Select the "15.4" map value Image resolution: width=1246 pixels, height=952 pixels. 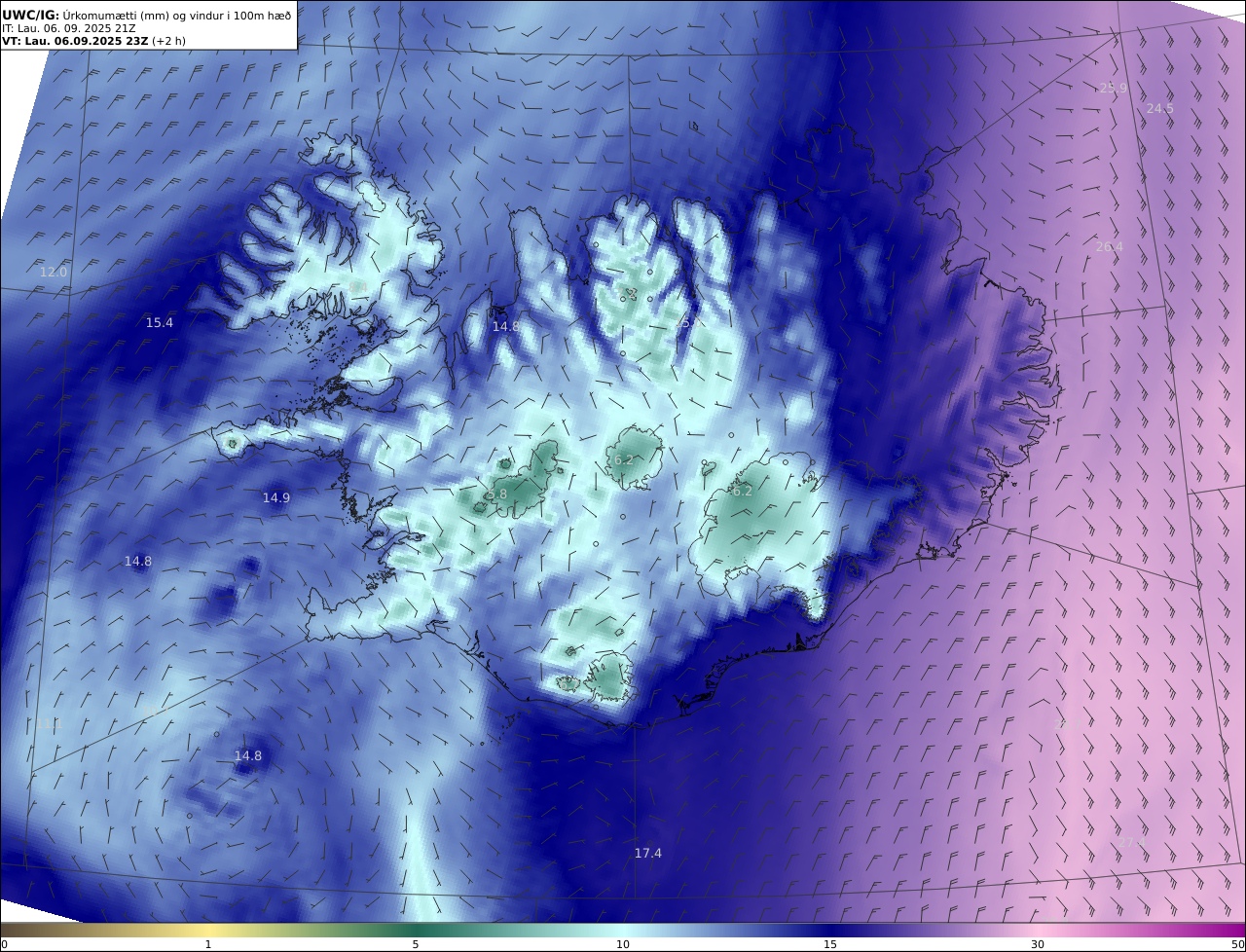click(160, 323)
